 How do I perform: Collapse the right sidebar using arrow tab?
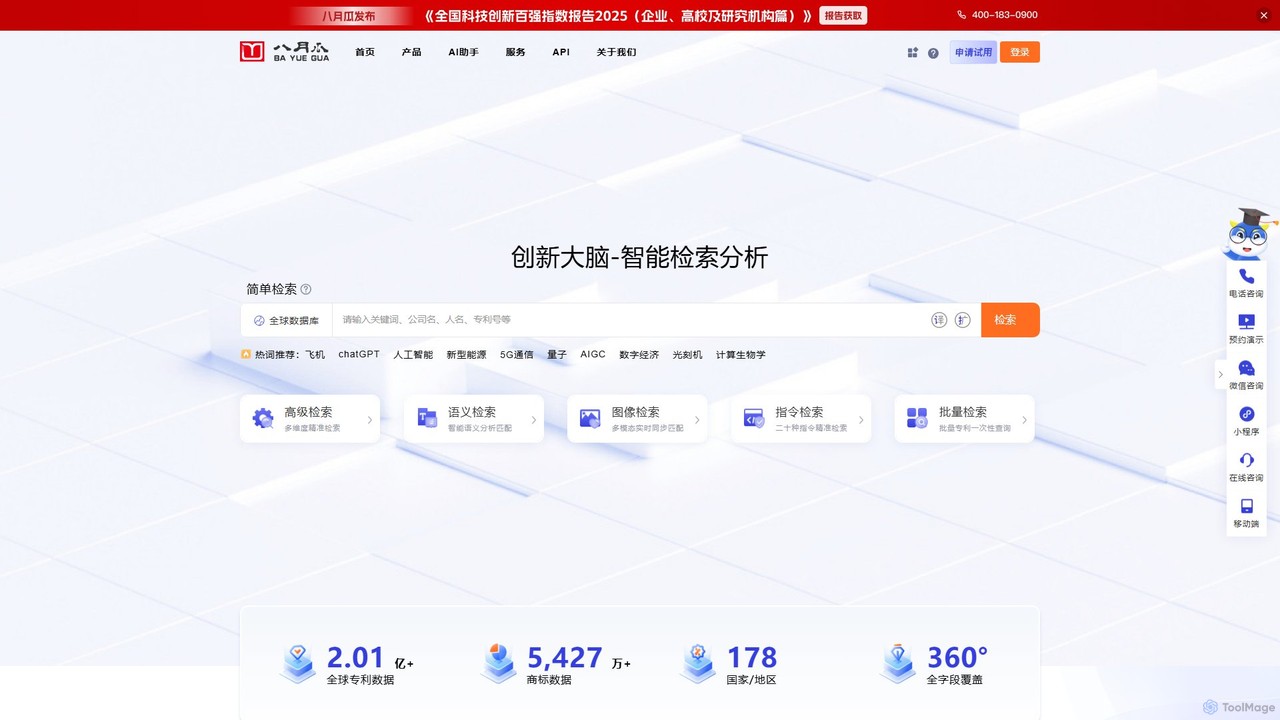click(x=1220, y=374)
